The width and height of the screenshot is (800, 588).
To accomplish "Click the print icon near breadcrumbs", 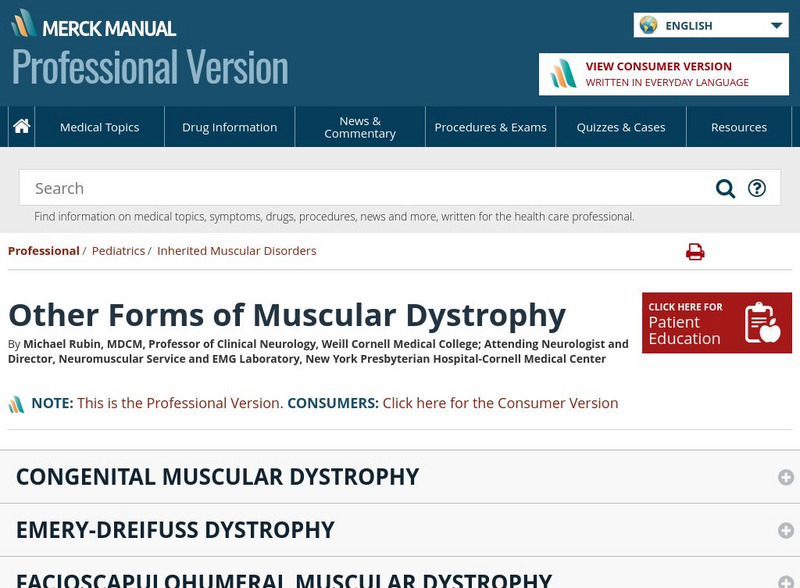I will coord(695,251).
